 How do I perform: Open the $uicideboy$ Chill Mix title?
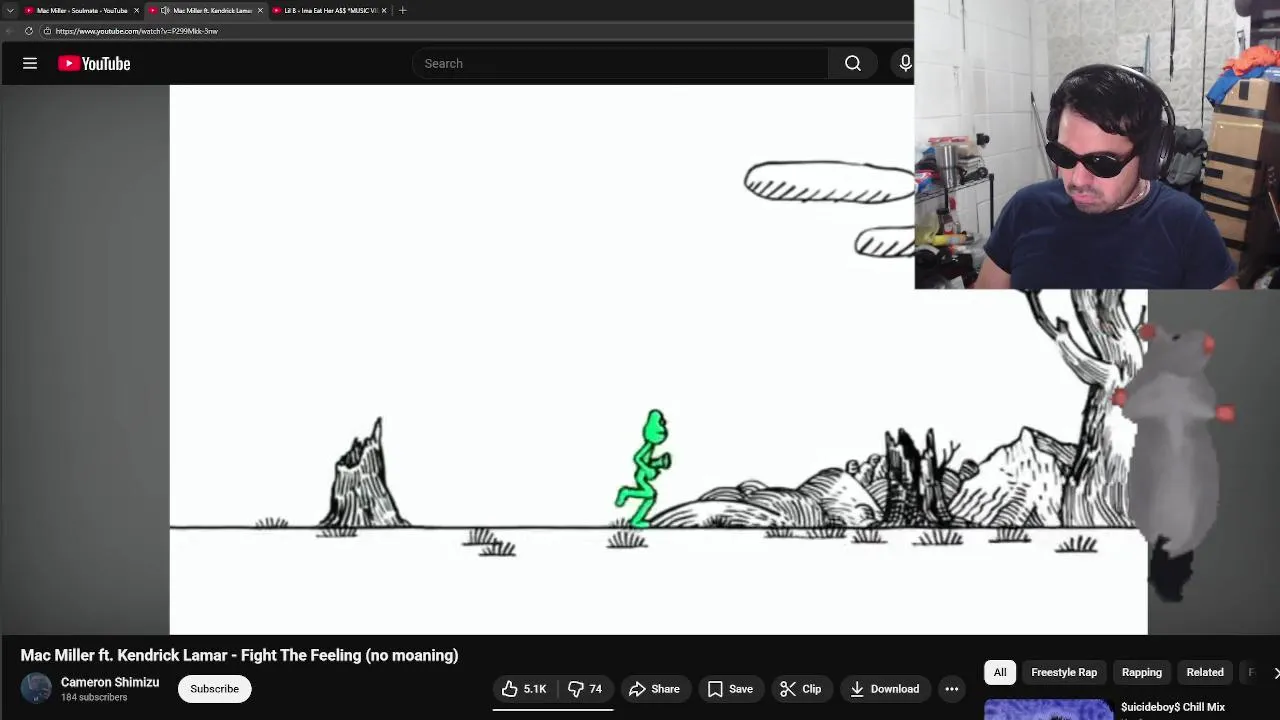(1173, 707)
